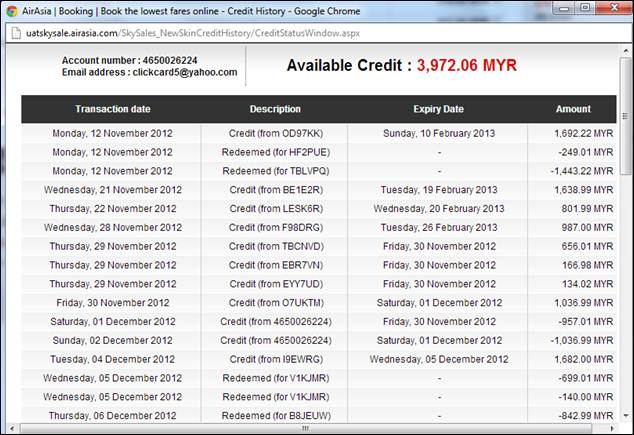Click amount 1,682.00 MYR
Image resolution: width=634 pixels, height=435 pixels.
click(x=583, y=359)
